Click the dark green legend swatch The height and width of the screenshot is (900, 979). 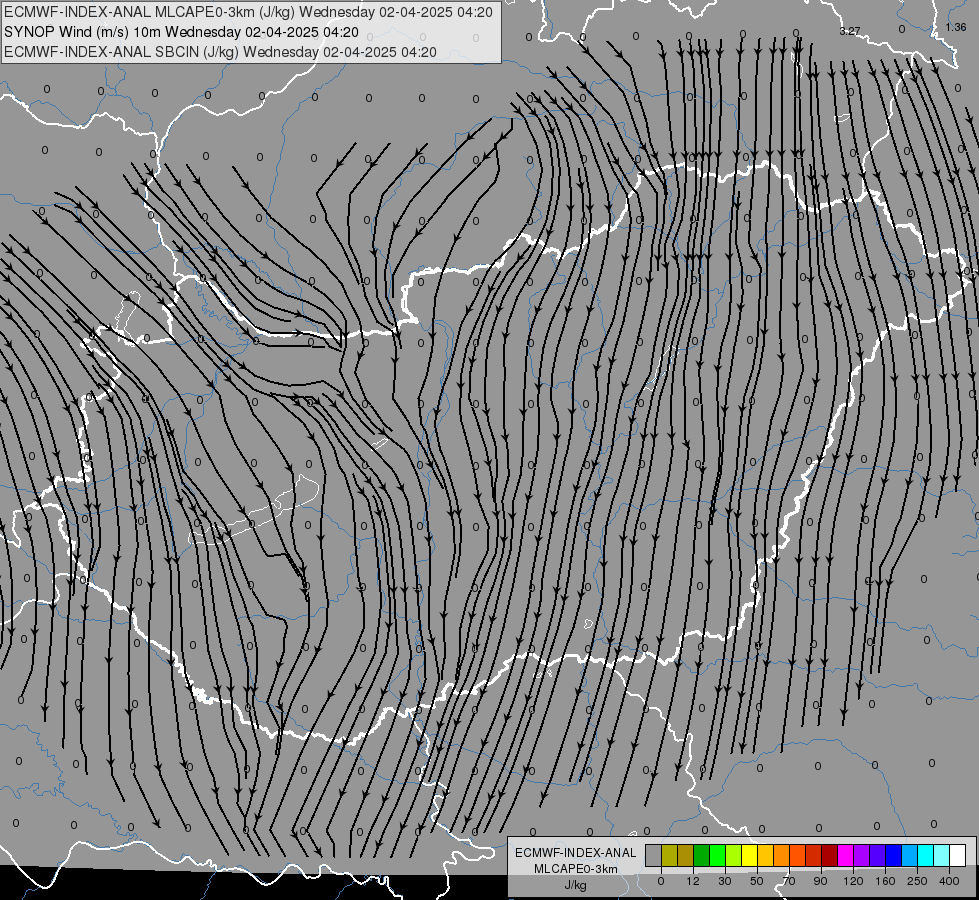pos(701,855)
